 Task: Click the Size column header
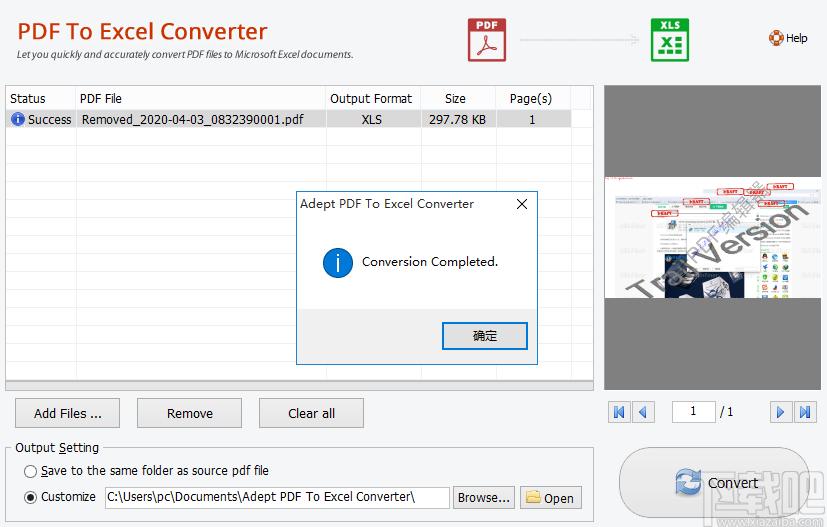(458, 98)
